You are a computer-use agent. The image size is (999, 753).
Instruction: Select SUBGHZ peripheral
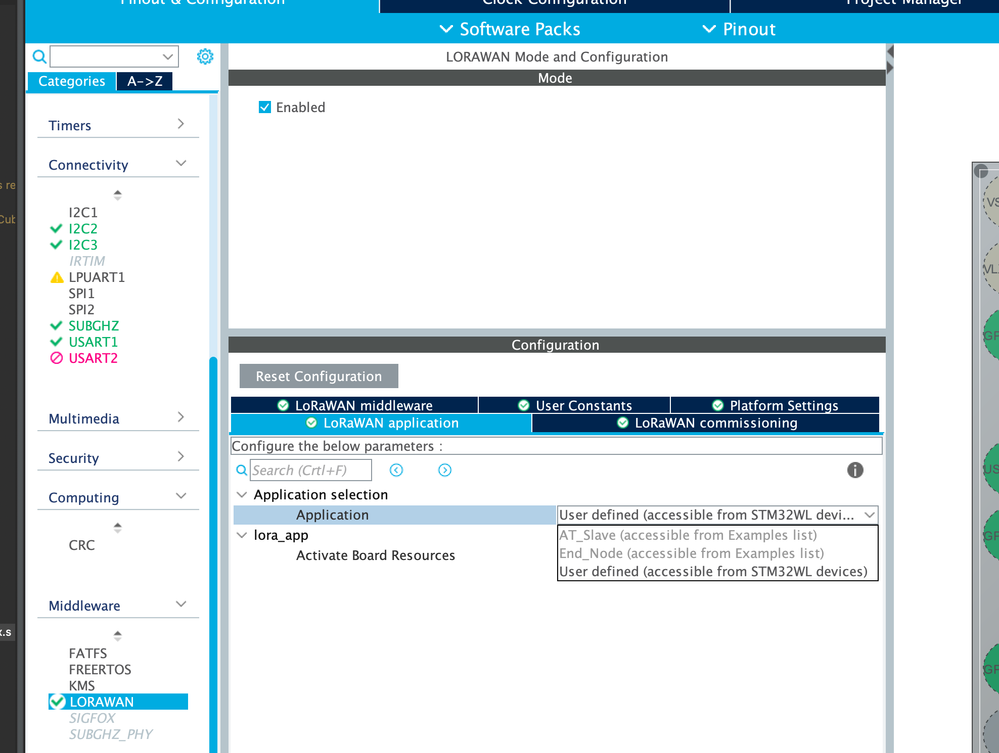coord(94,326)
